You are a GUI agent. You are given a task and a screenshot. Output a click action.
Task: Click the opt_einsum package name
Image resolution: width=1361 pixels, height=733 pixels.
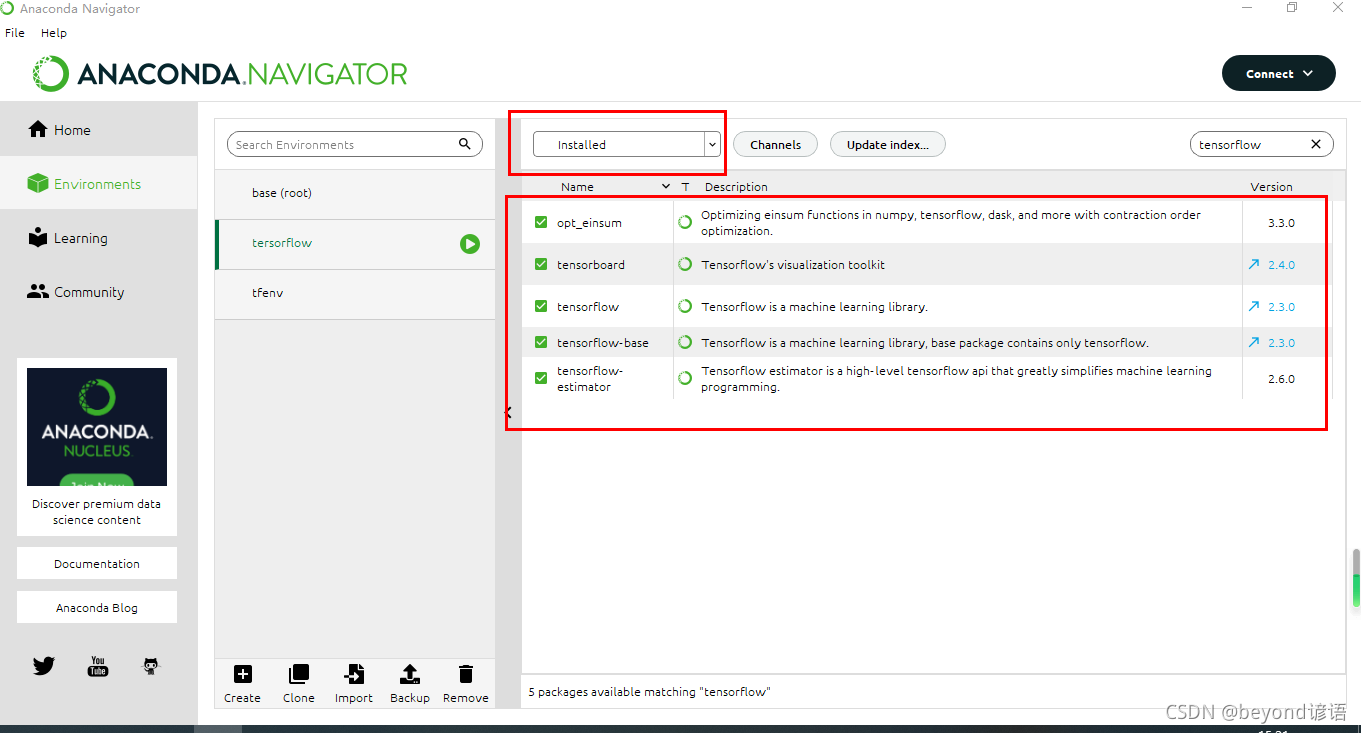(x=589, y=223)
